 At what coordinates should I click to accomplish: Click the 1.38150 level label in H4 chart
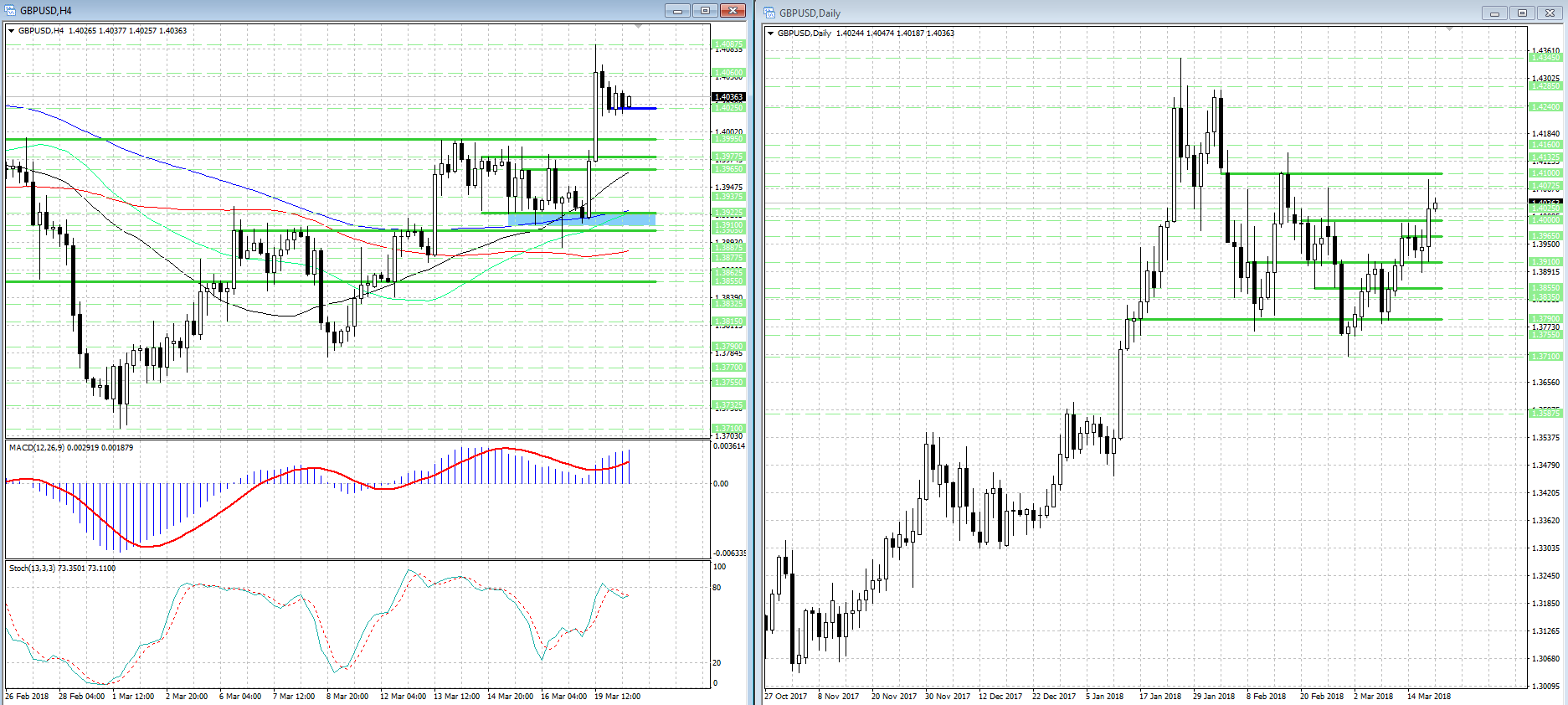[728, 322]
